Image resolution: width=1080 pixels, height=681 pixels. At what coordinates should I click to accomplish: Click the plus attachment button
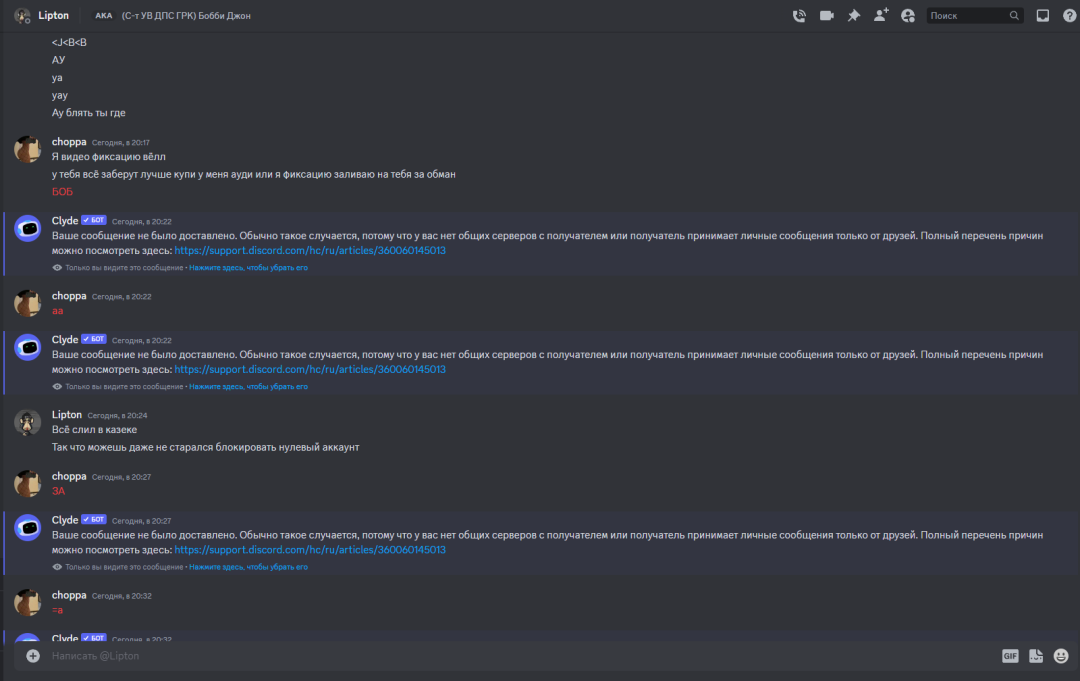click(33, 656)
